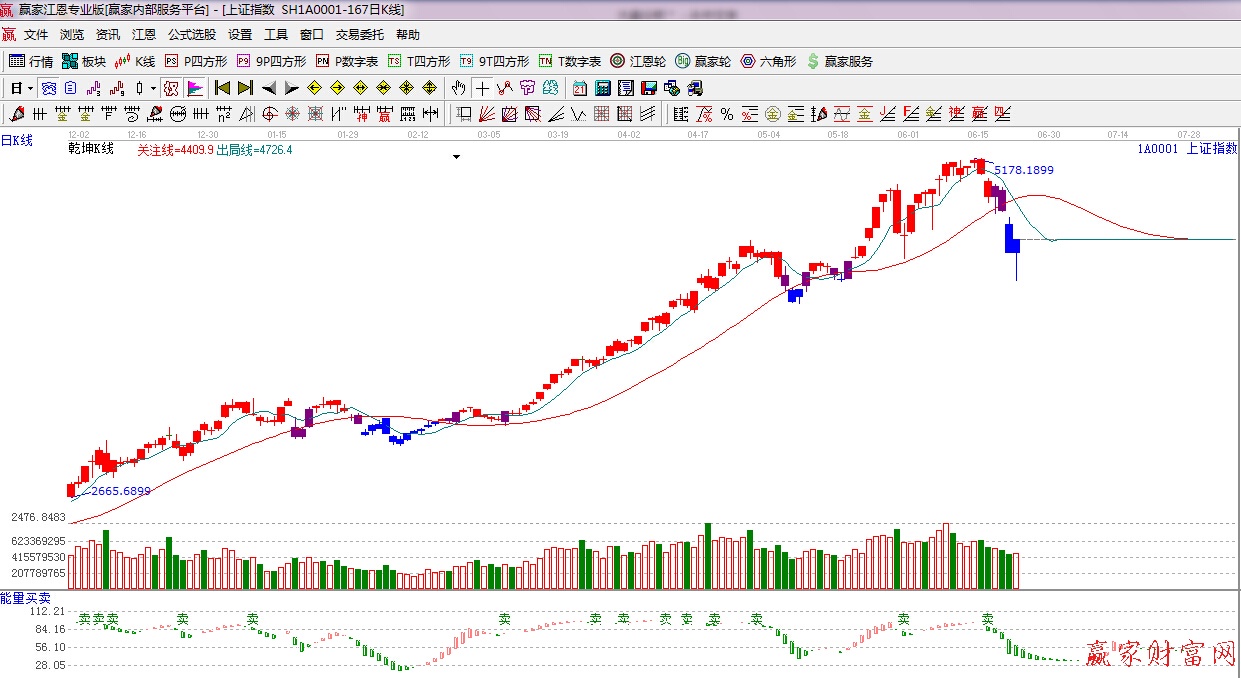The height and width of the screenshot is (678, 1241).
Task: Click the 06-15 date on time axis
Action: click(978, 133)
